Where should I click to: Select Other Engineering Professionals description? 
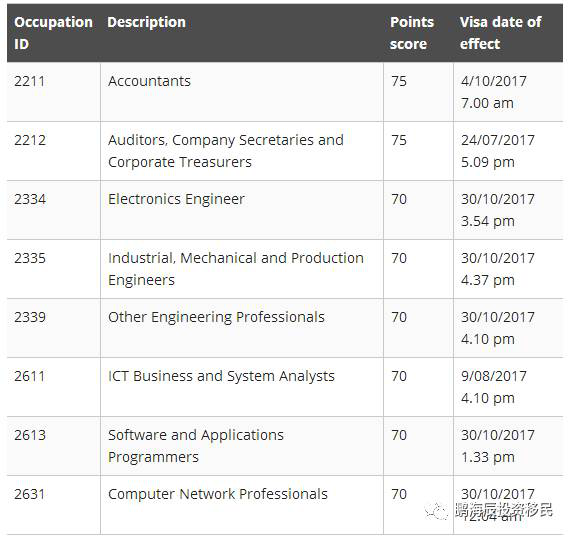coord(216,317)
